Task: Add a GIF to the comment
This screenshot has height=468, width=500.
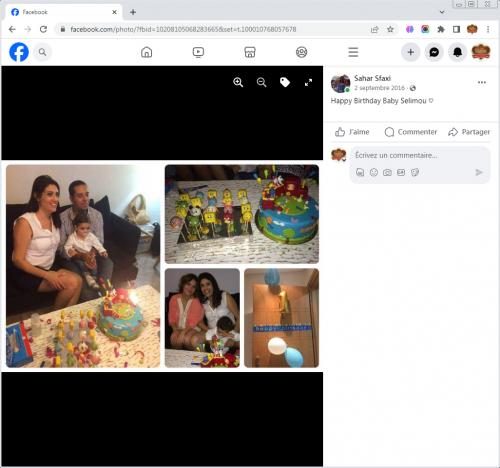Action: click(401, 172)
